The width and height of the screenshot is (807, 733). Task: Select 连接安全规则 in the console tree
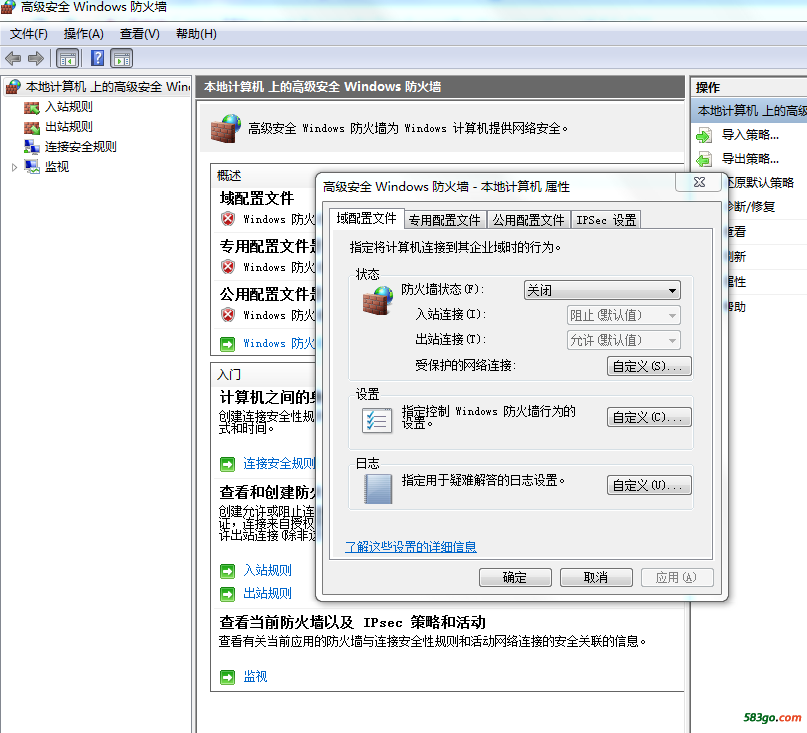(81, 147)
